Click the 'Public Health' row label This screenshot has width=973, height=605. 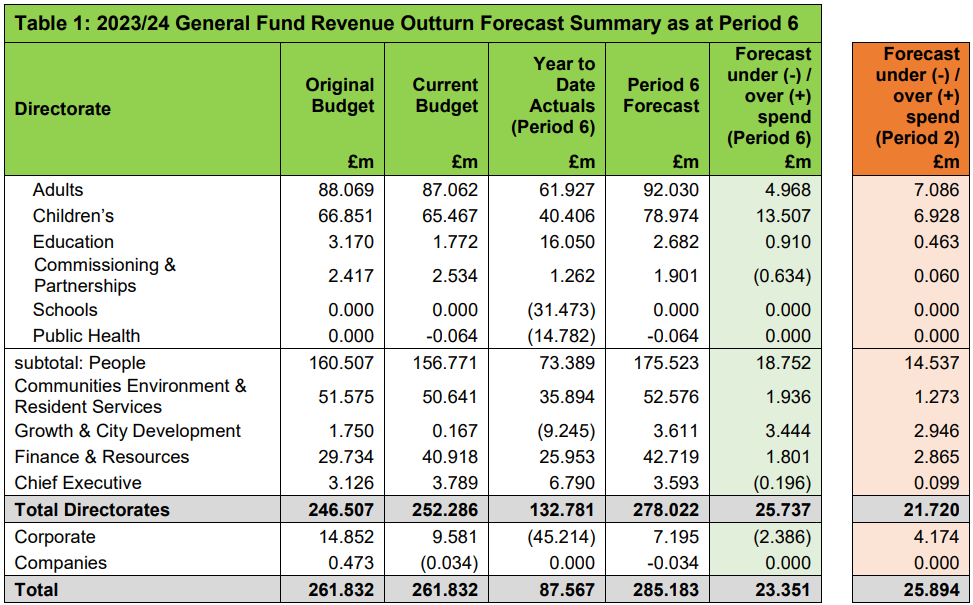pyautogui.click(x=86, y=336)
